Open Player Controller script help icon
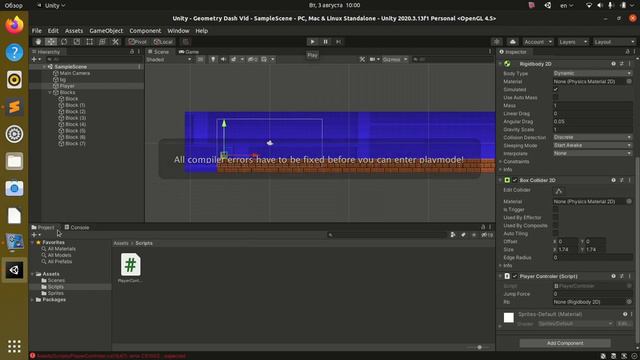Viewport: 640px width, 360px height. pos(613,276)
